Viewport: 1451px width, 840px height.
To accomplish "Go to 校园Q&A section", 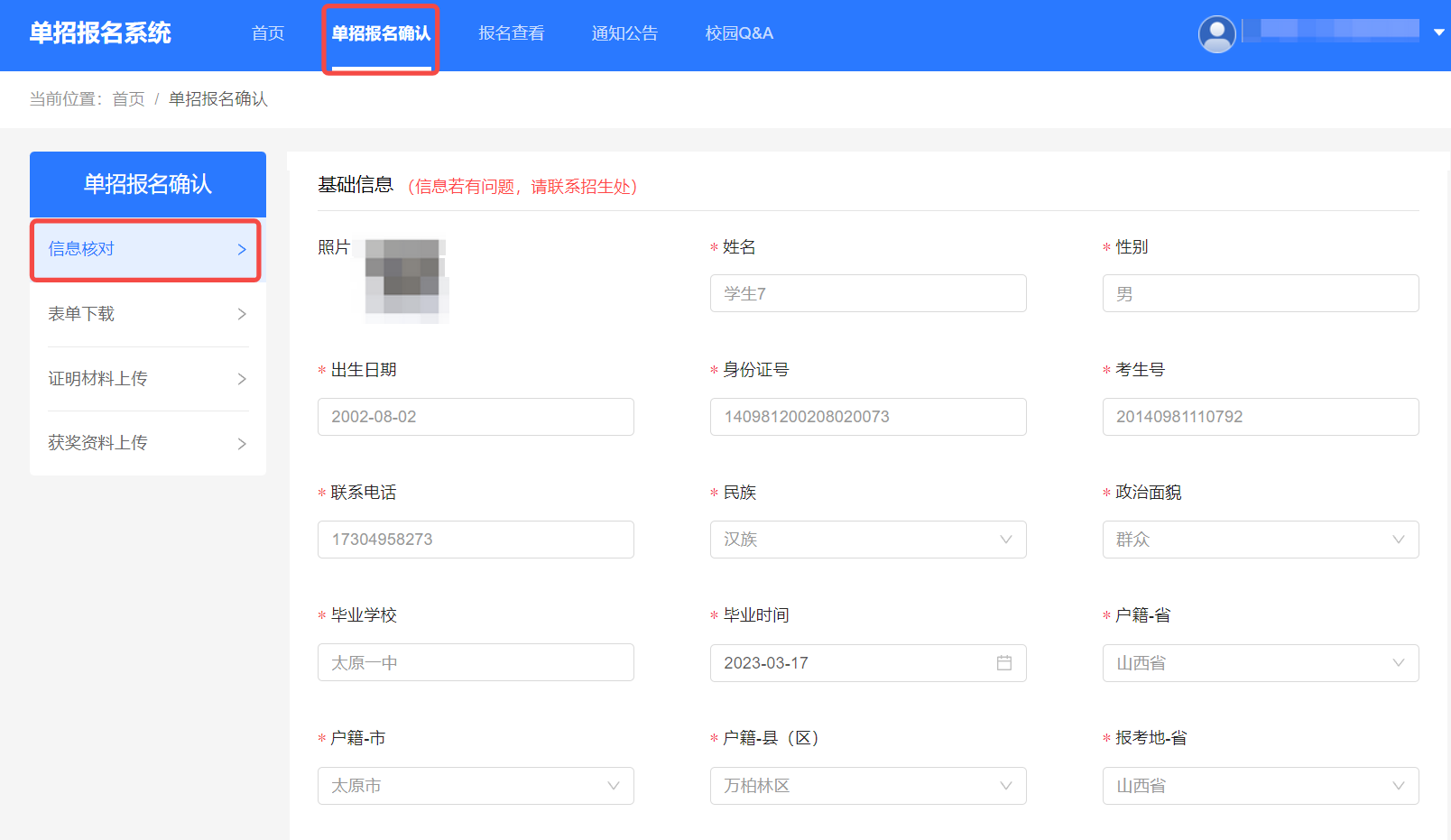I will point(738,33).
